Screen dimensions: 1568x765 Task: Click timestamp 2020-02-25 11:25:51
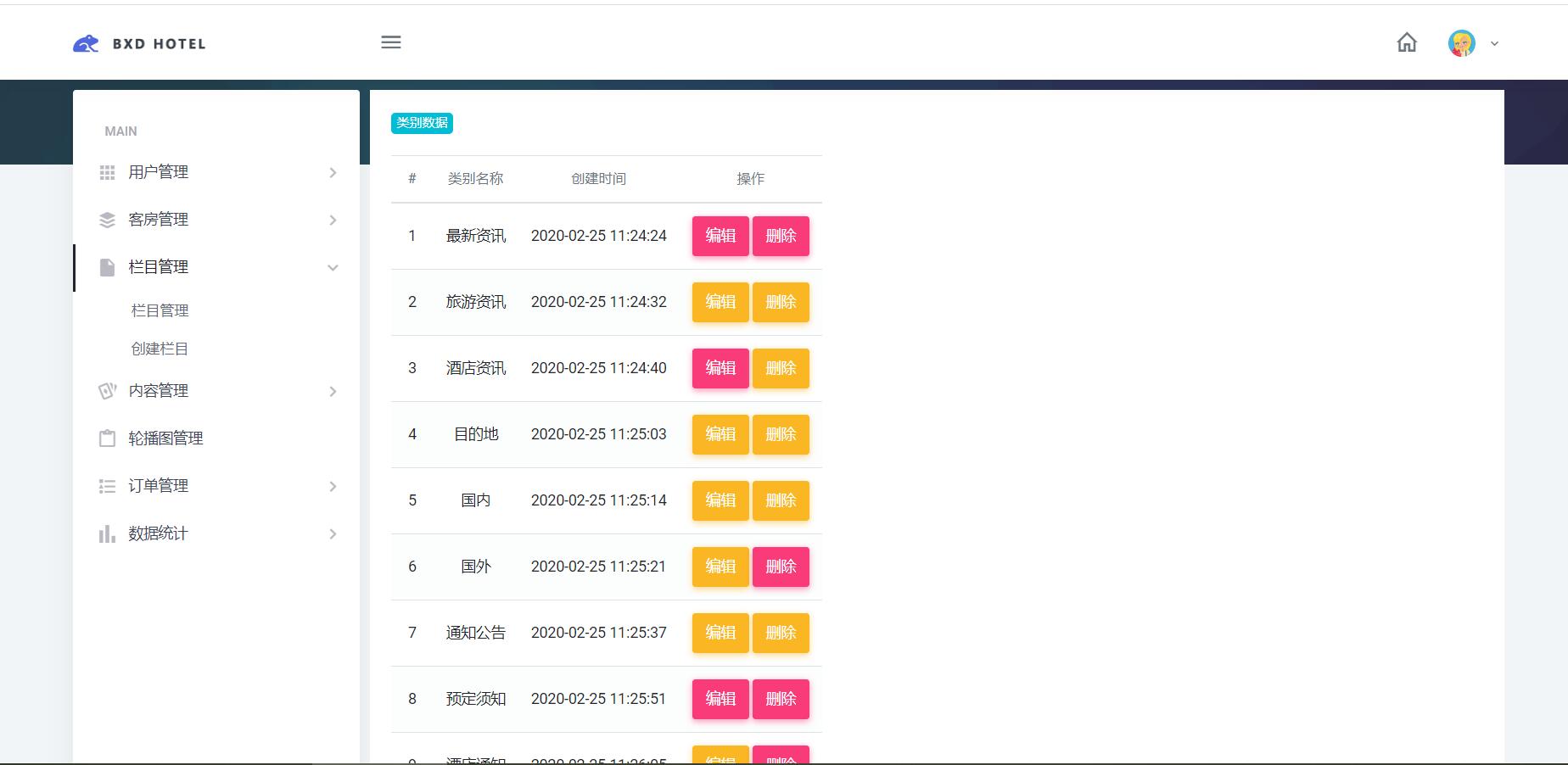[599, 699]
